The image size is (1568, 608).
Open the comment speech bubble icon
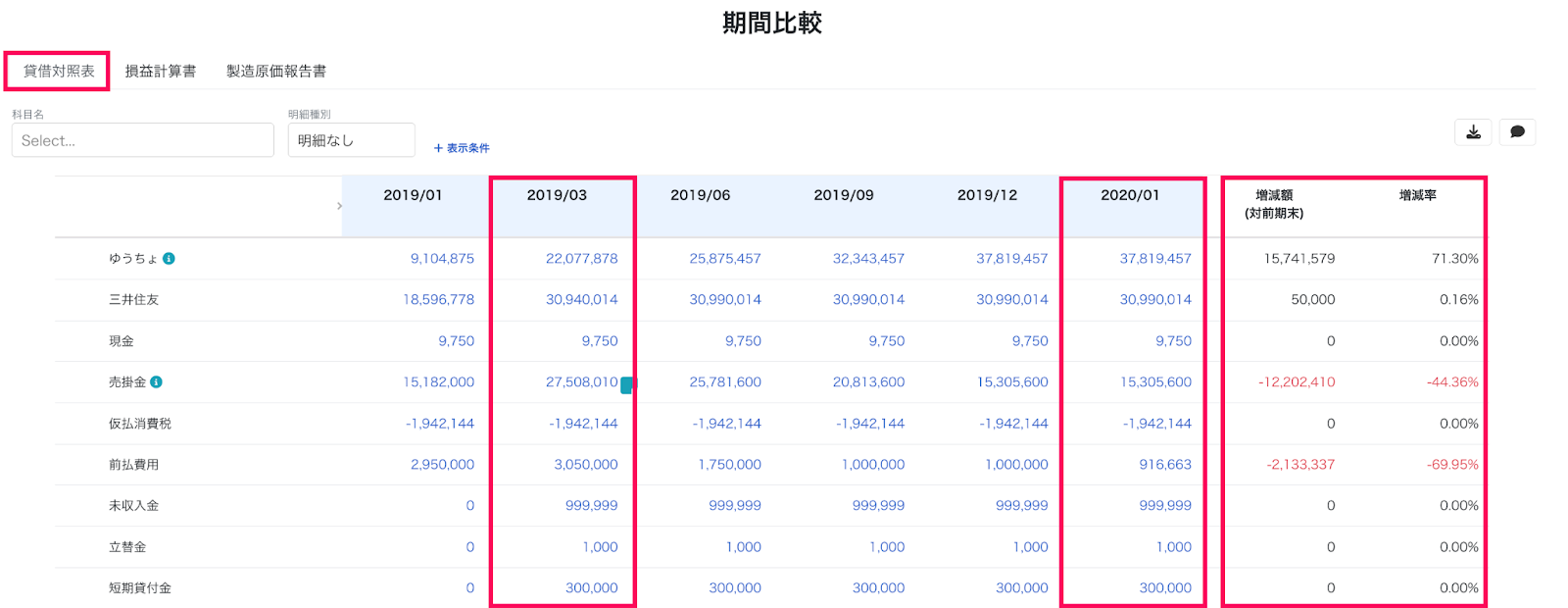pyautogui.click(x=1517, y=132)
